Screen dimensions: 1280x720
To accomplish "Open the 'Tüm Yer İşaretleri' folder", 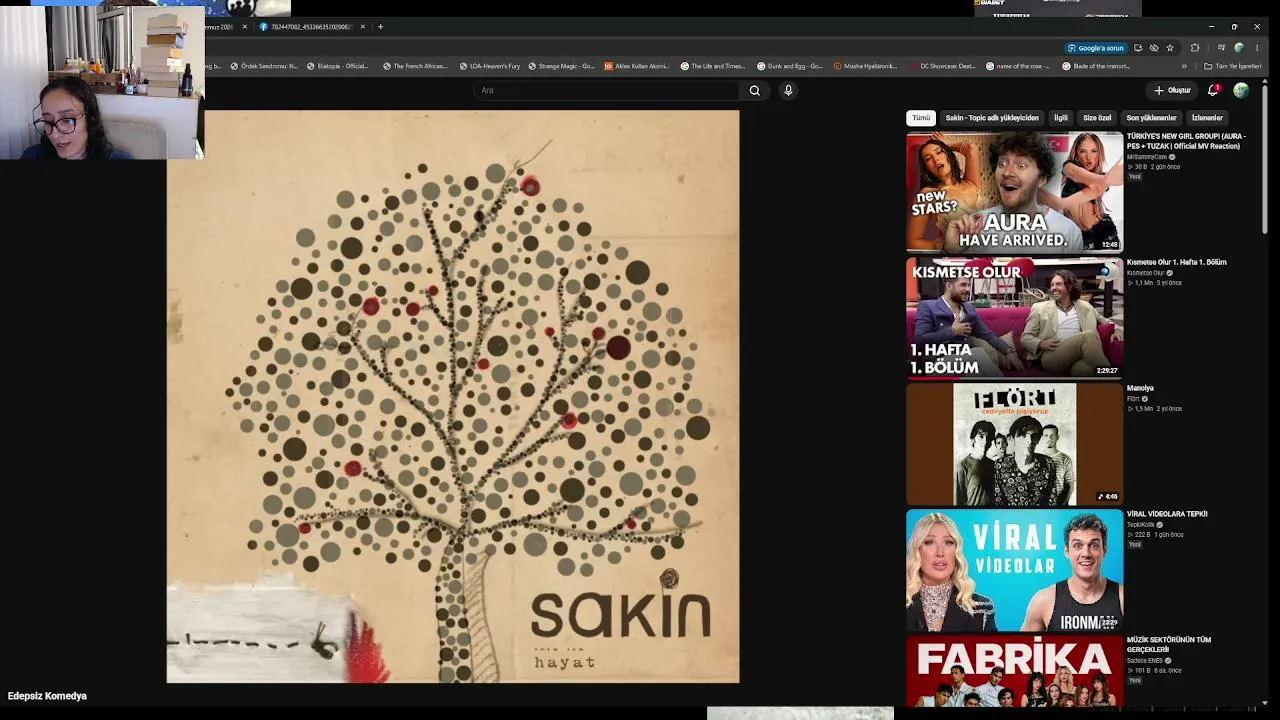I will pyautogui.click(x=1233, y=66).
